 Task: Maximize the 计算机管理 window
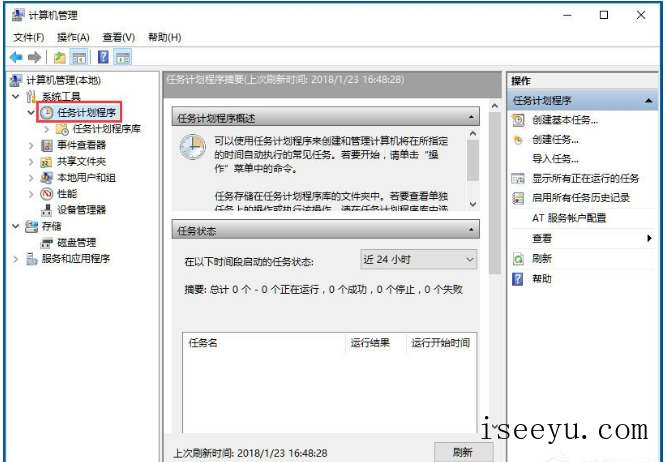pos(604,15)
